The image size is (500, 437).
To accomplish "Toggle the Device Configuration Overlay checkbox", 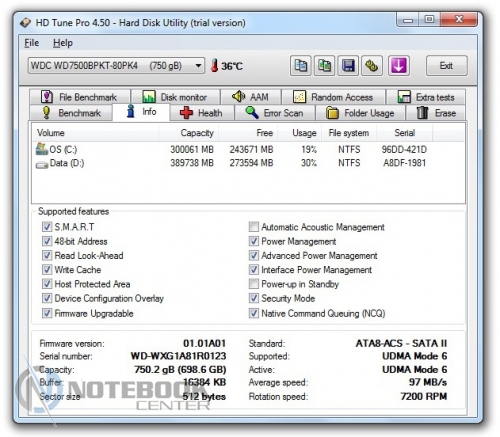I will pos(47,298).
